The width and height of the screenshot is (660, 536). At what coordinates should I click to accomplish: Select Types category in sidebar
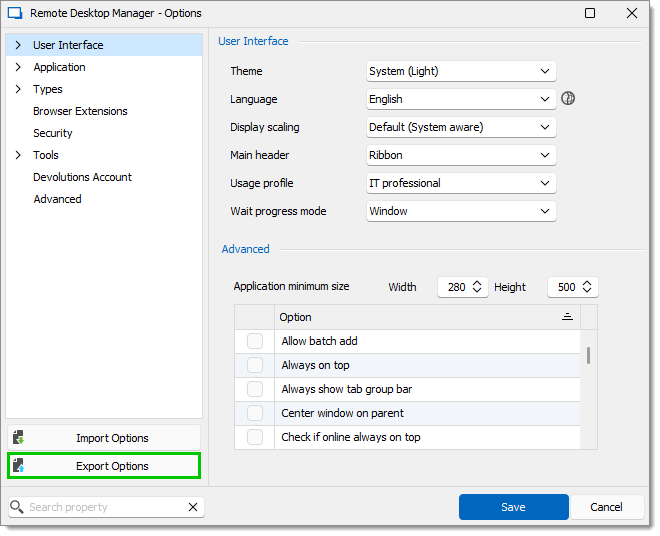[x=48, y=89]
